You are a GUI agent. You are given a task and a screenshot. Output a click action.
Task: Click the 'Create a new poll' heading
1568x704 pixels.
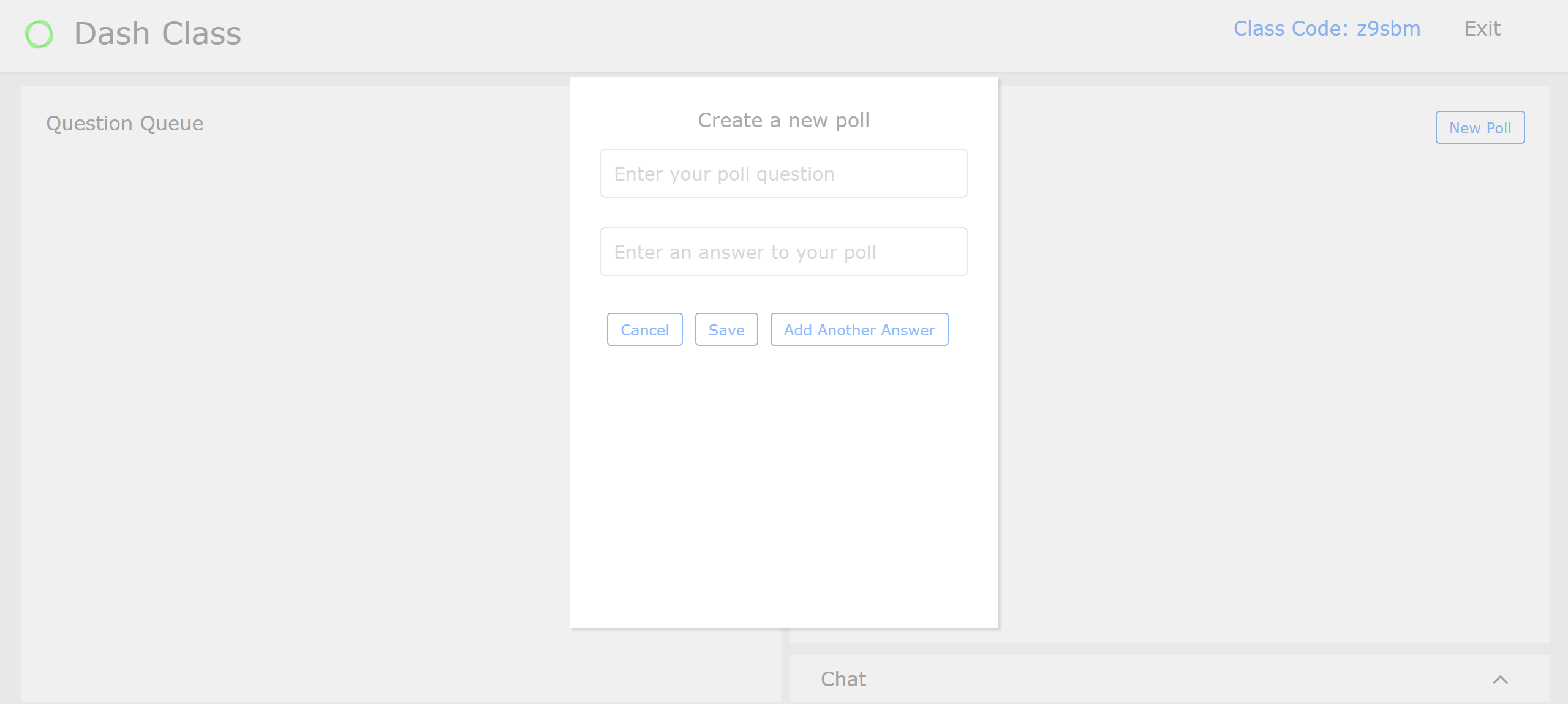tap(783, 121)
